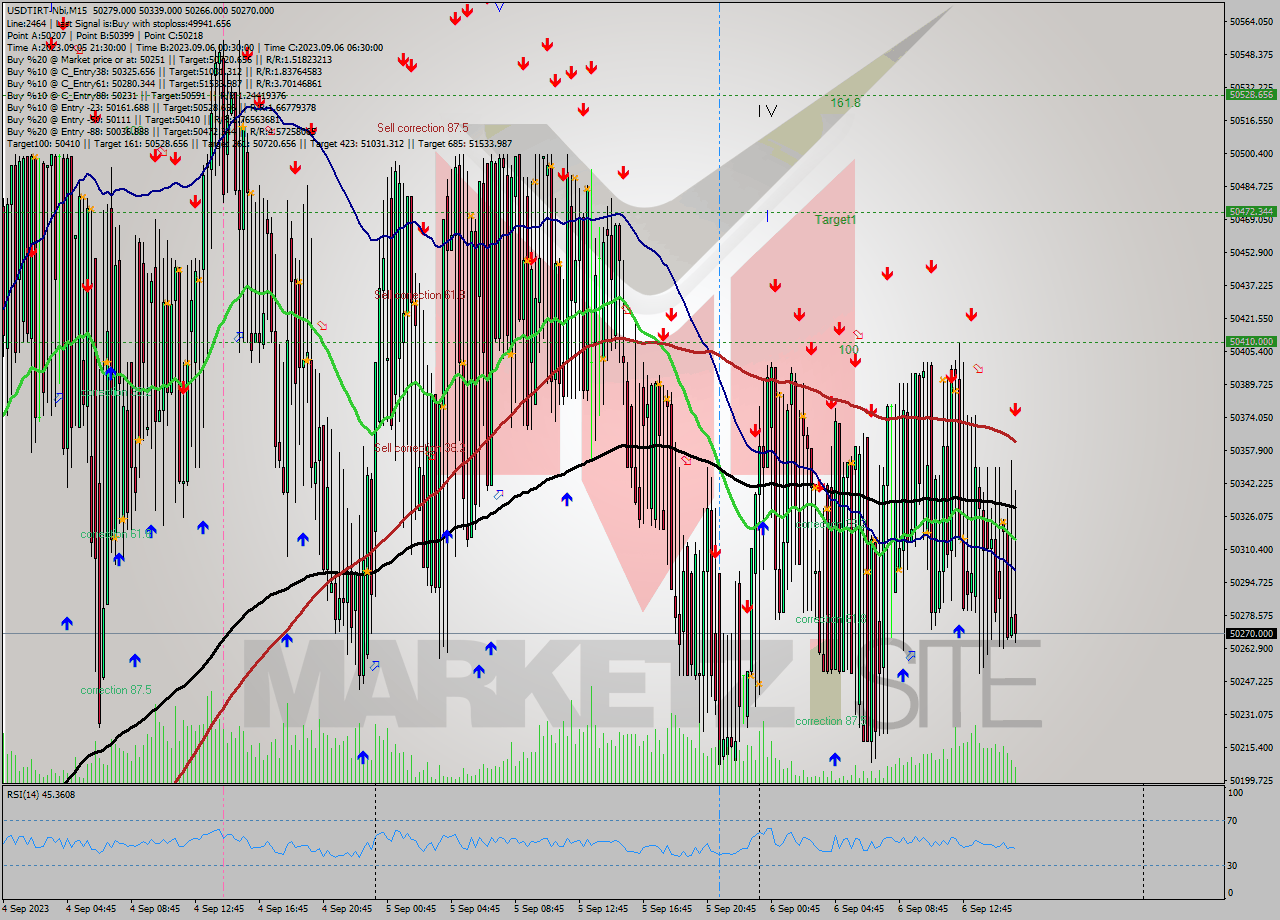Click the current price tag 50270.000
1280x920 pixels.
click(x=1251, y=633)
